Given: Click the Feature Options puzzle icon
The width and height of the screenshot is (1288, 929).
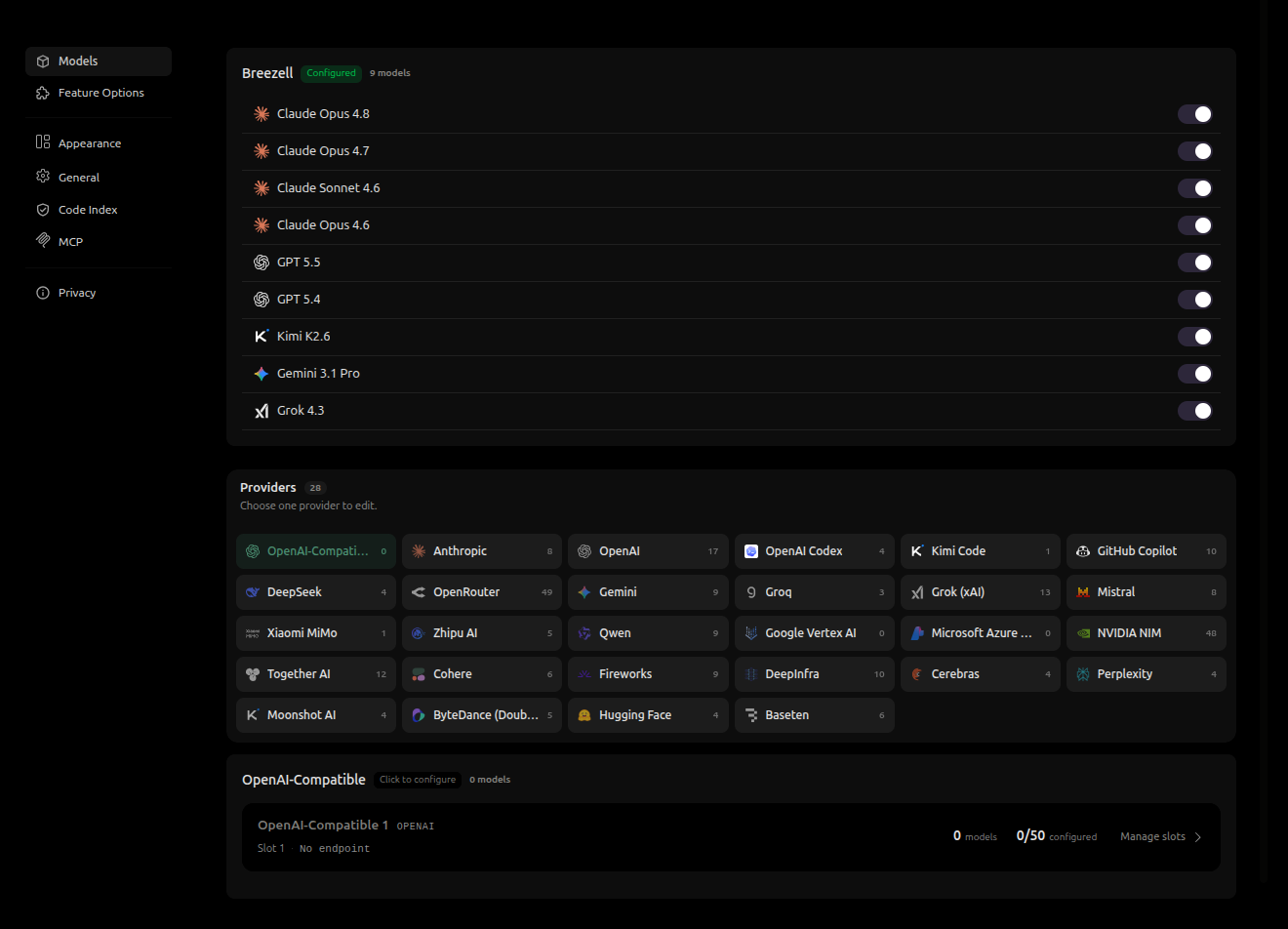Looking at the screenshot, I should pyautogui.click(x=43, y=94).
